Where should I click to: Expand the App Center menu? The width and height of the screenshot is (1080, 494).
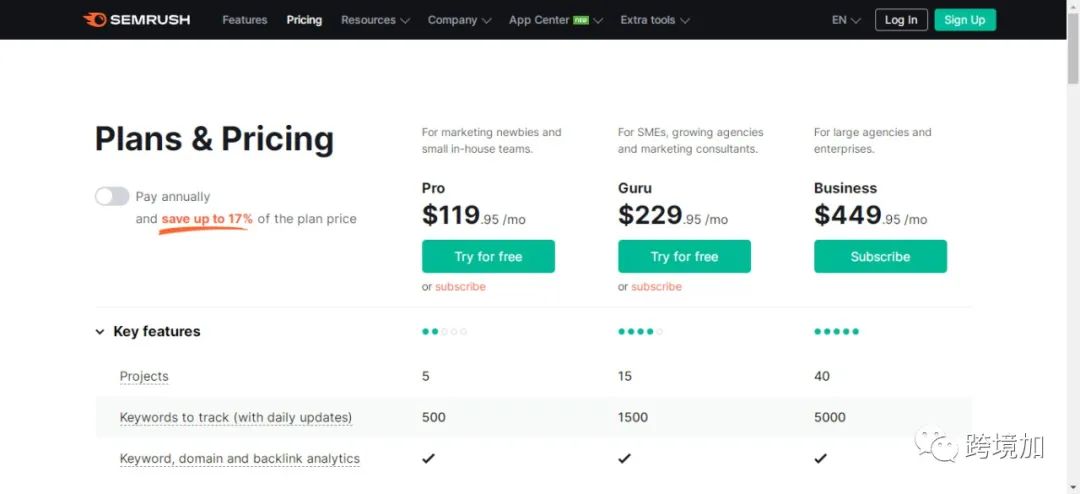pos(556,20)
